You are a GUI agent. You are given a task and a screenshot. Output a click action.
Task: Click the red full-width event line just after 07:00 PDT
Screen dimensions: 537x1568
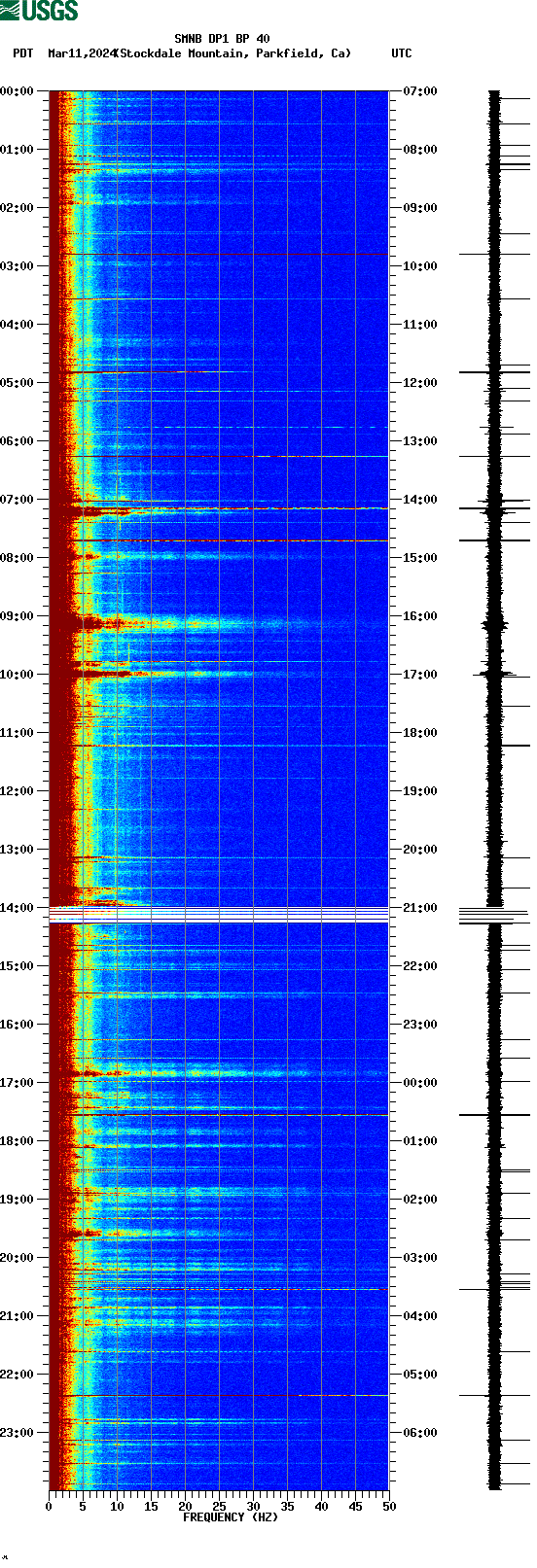[219, 508]
